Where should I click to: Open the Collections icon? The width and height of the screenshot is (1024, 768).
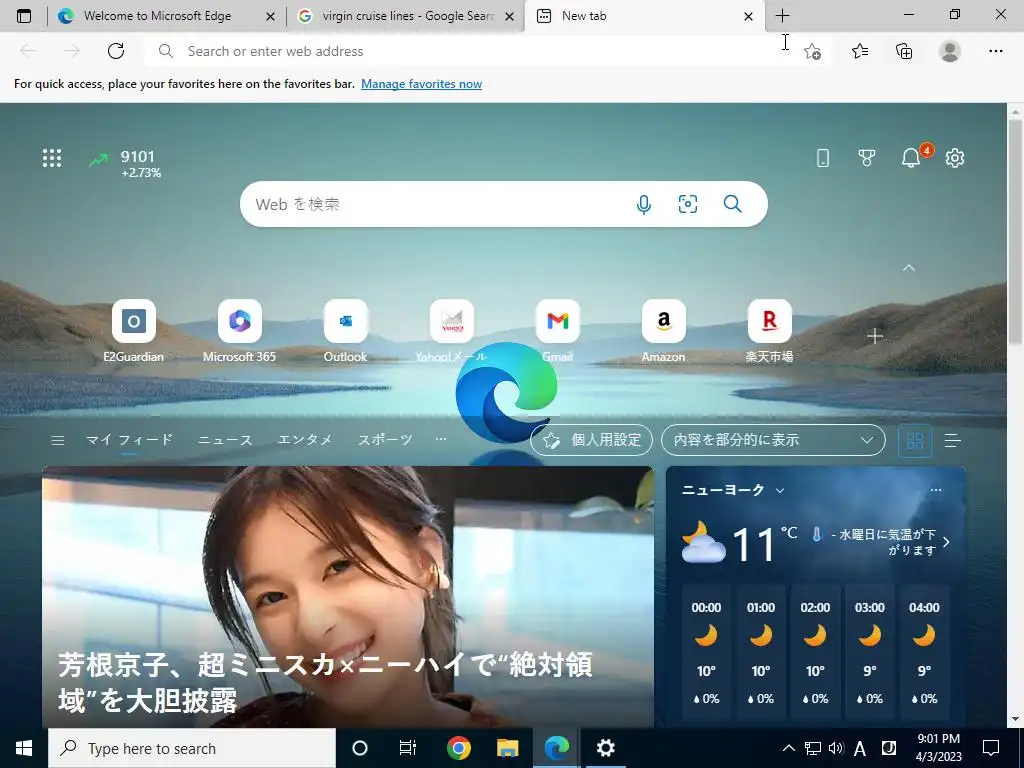pos(904,51)
